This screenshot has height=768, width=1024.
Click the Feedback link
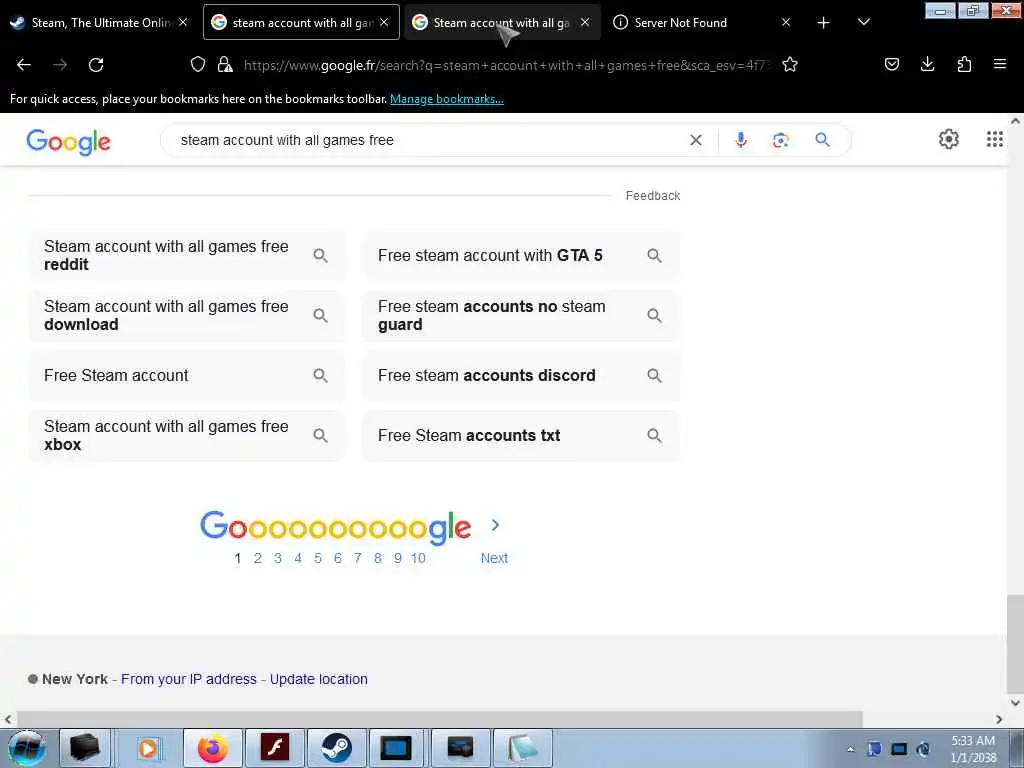point(652,196)
